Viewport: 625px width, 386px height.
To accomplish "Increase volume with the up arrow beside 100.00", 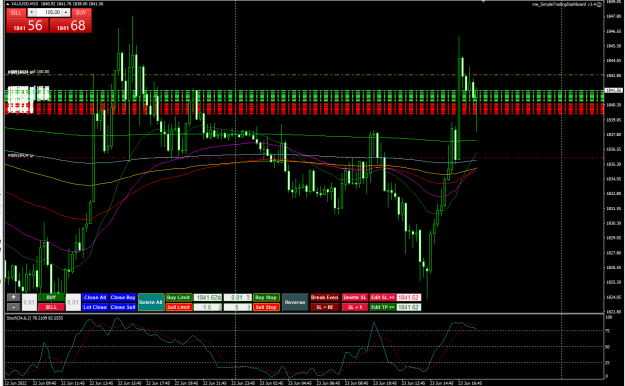I will 66,12.
